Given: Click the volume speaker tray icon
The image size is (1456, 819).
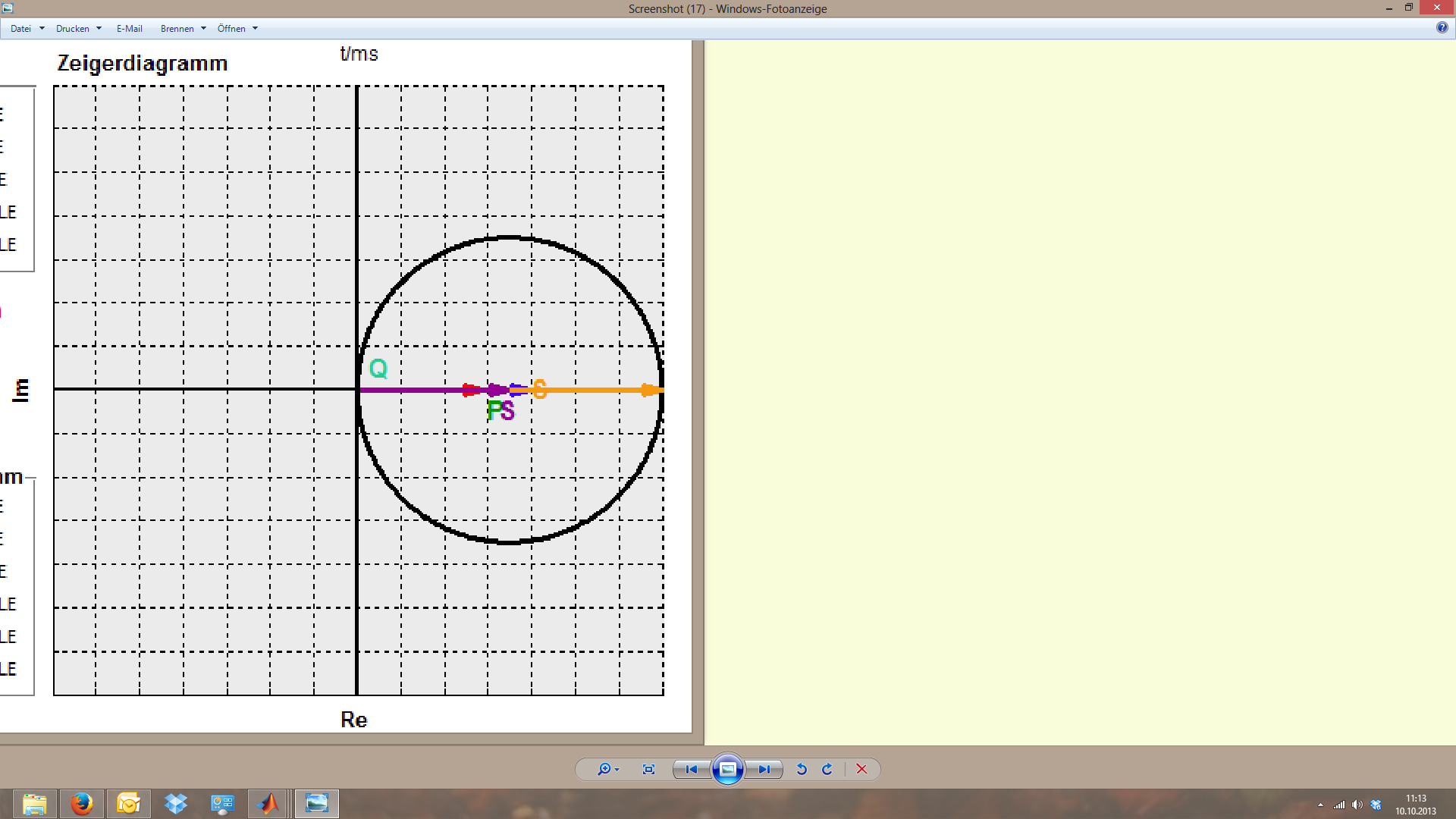Looking at the screenshot, I should [1357, 805].
